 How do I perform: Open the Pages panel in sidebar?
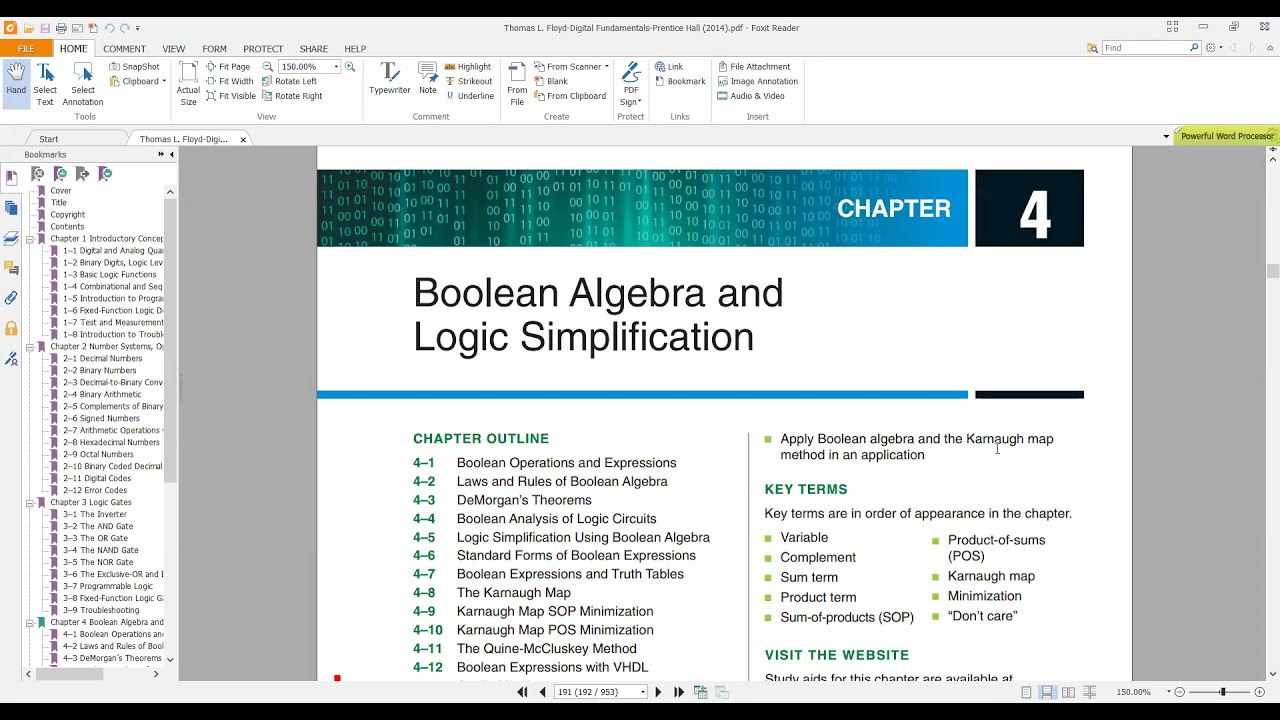11,208
